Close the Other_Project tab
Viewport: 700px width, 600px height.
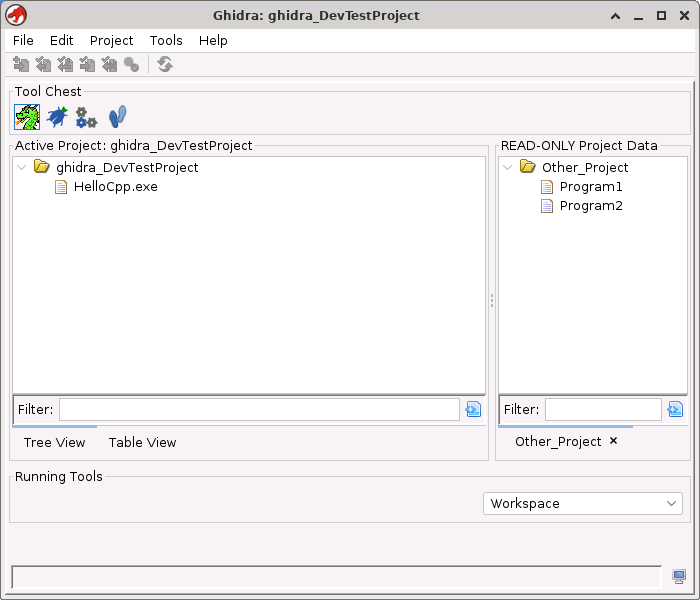tap(614, 441)
